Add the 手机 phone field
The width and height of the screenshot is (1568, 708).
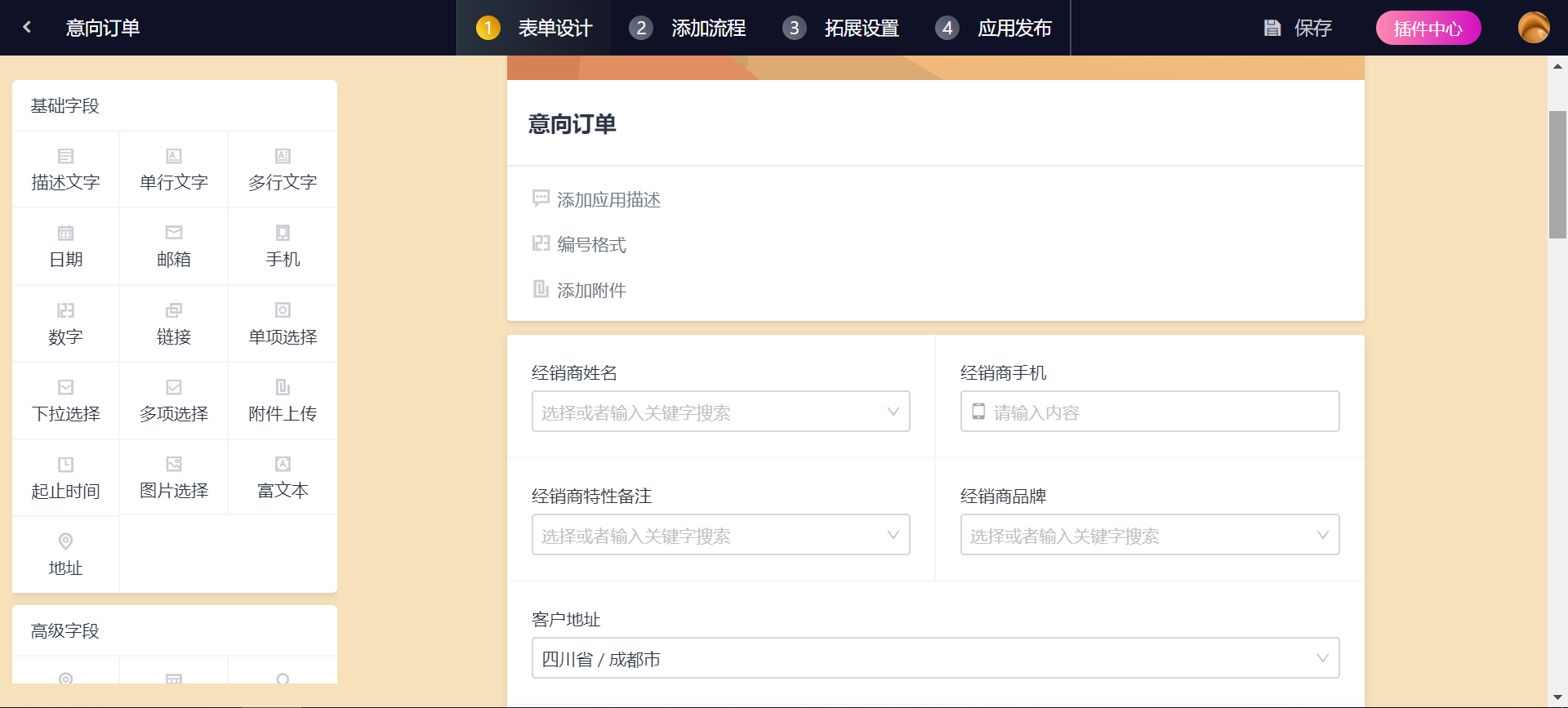click(283, 247)
